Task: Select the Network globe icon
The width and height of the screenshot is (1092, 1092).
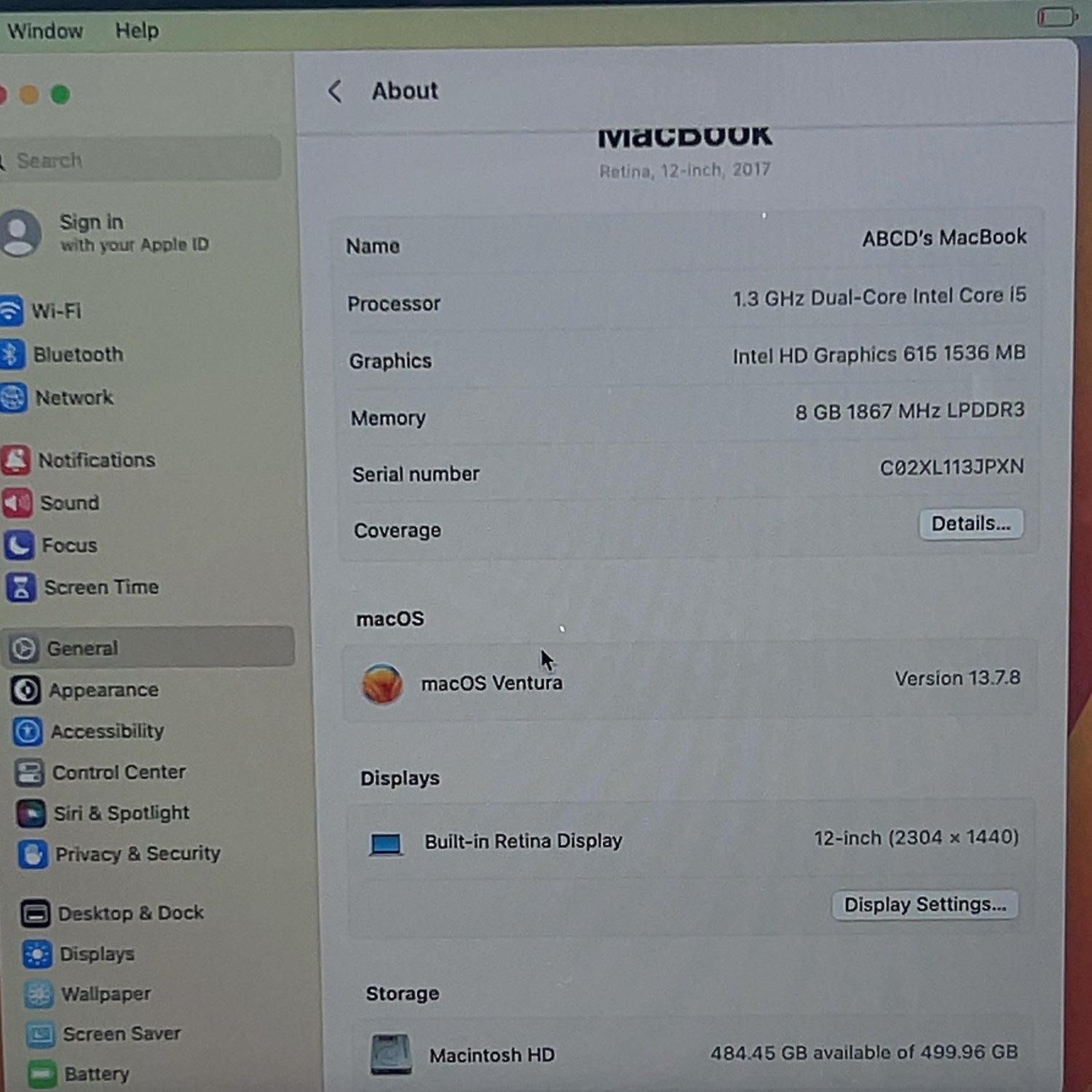Action: pos(13,397)
